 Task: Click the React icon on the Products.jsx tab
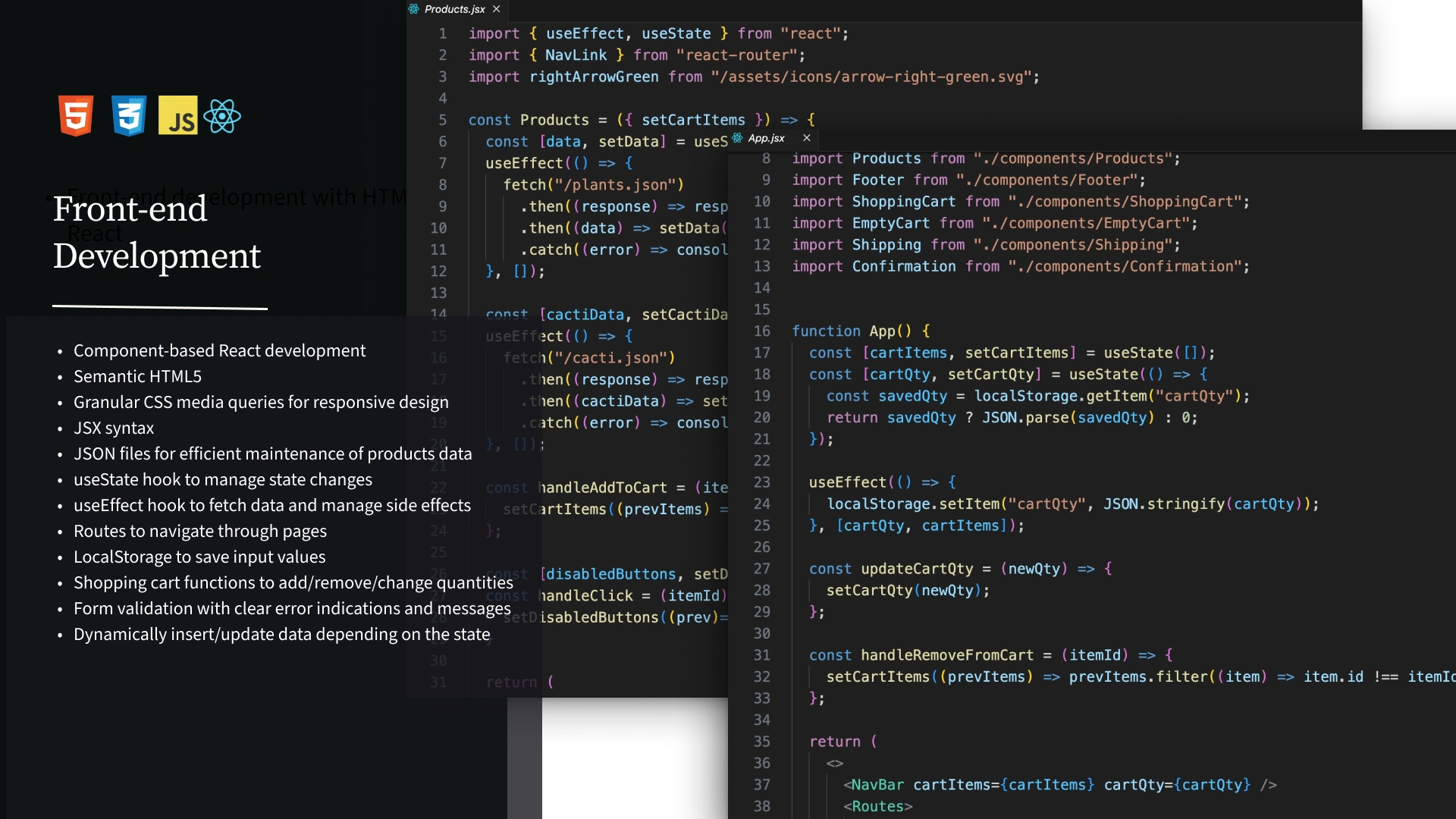click(414, 9)
